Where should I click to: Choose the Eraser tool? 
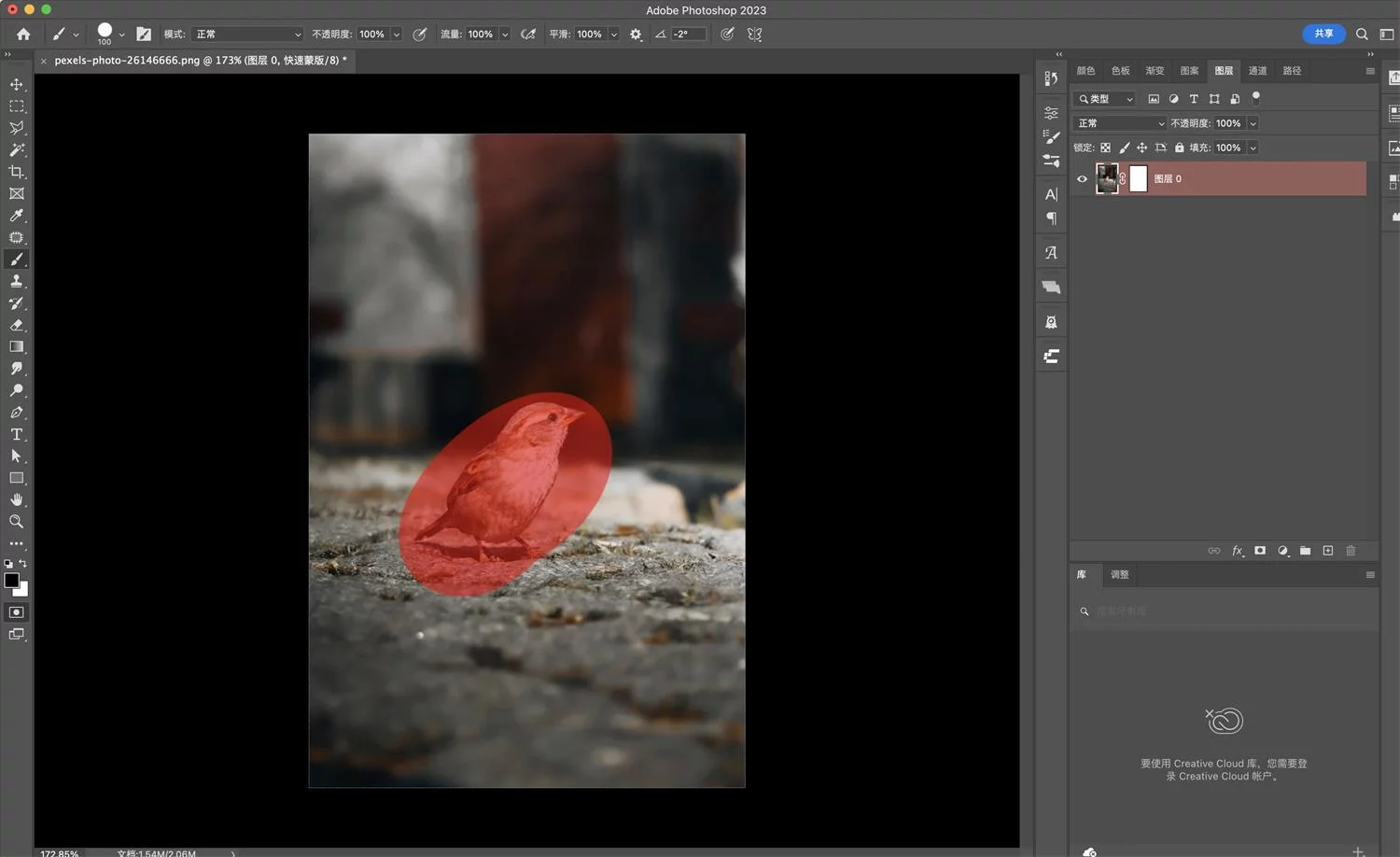click(x=17, y=325)
